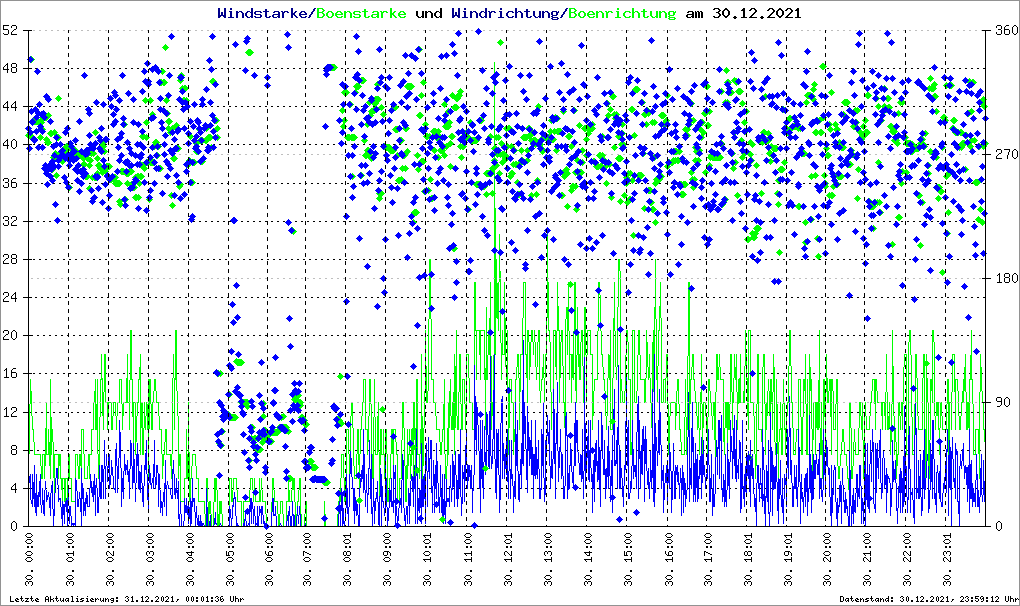Screen dimensions: 1020x606
Task: Select the 18:01 x-axis time label
Action: point(748,561)
